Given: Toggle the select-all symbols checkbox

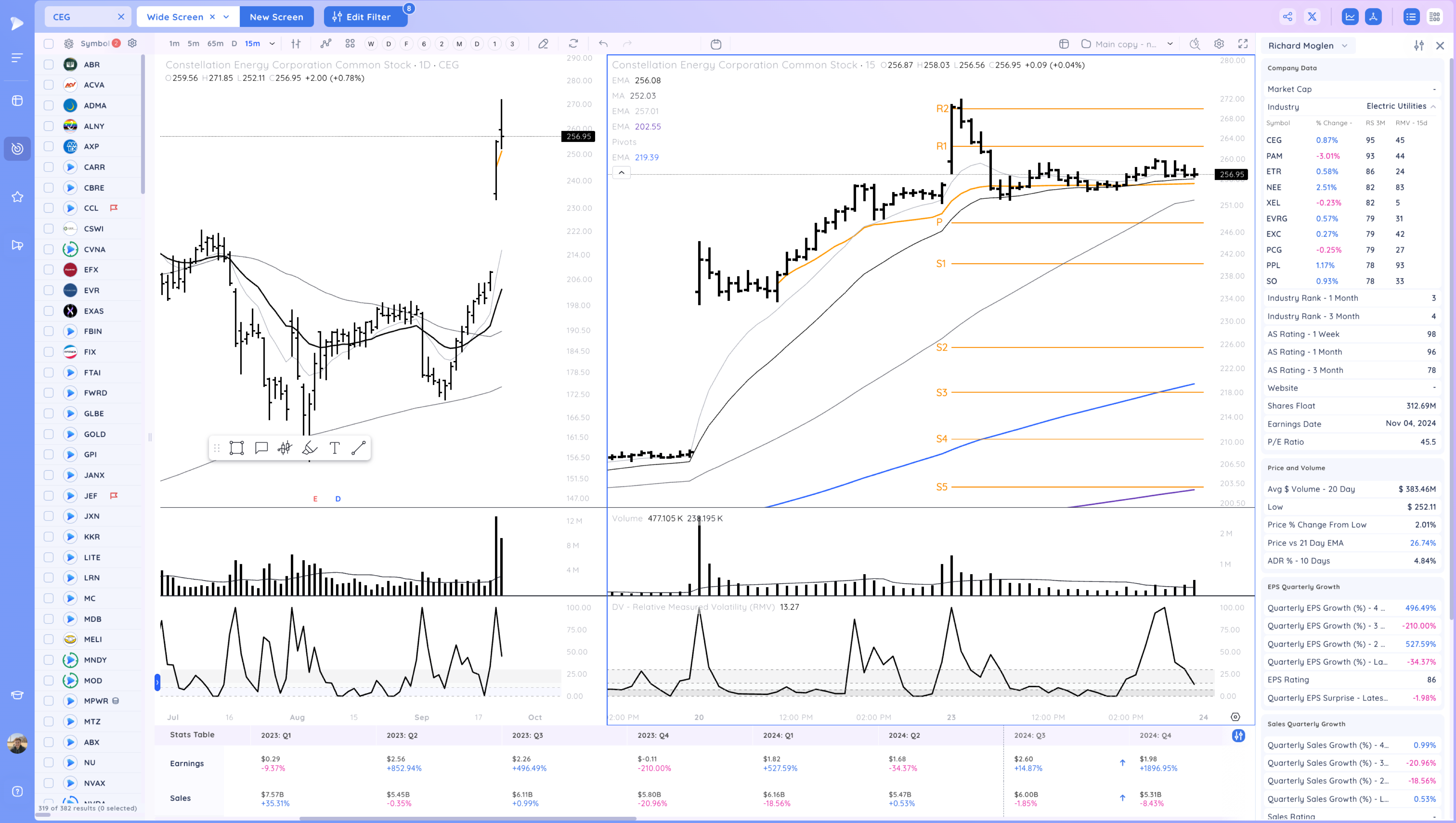Looking at the screenshot, I should [49, 44].
